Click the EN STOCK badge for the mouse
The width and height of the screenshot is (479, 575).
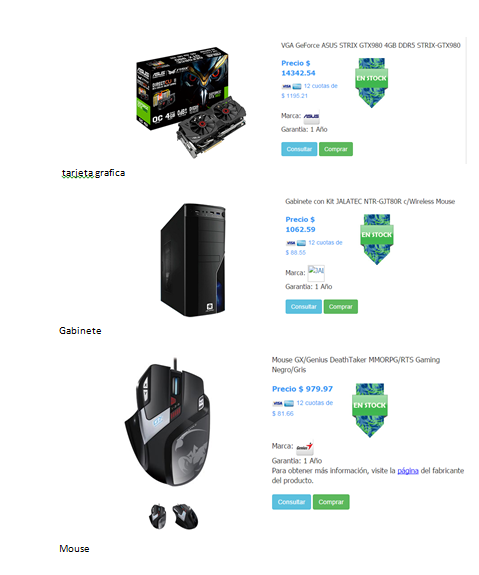coord(370,410)
